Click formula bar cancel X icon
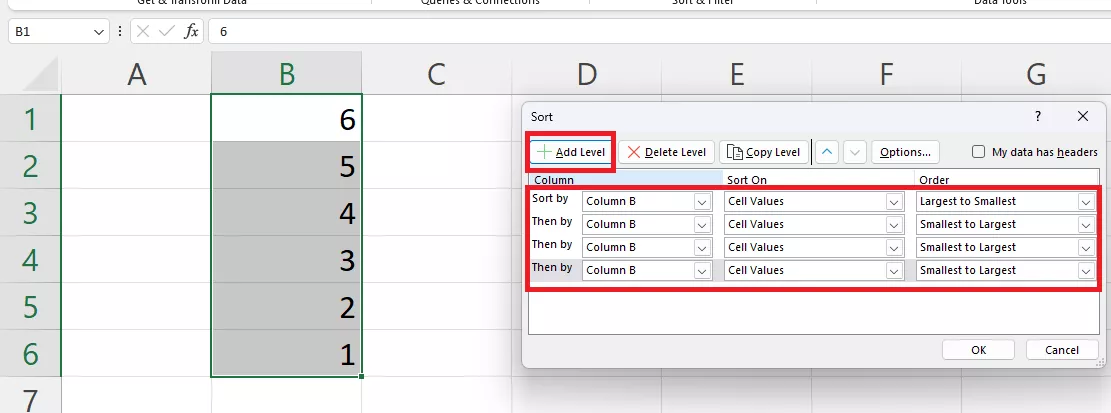Image resolution: width=1111 pixels, height=413 pixels. (x=143, y=31)
